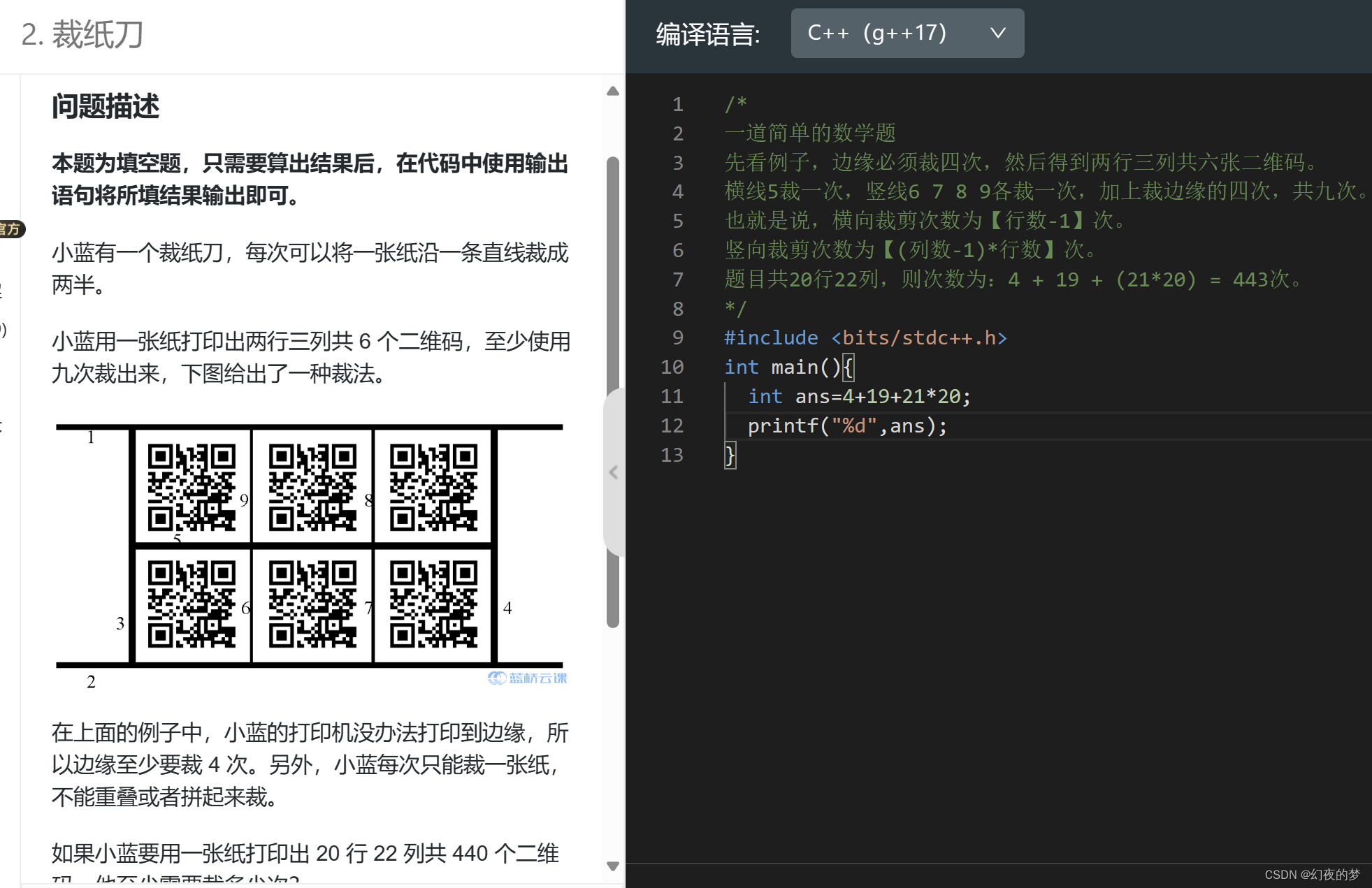Click the comment line starting '也就是说'
The image size is (1372, 888).
click(x=927, y=220)
